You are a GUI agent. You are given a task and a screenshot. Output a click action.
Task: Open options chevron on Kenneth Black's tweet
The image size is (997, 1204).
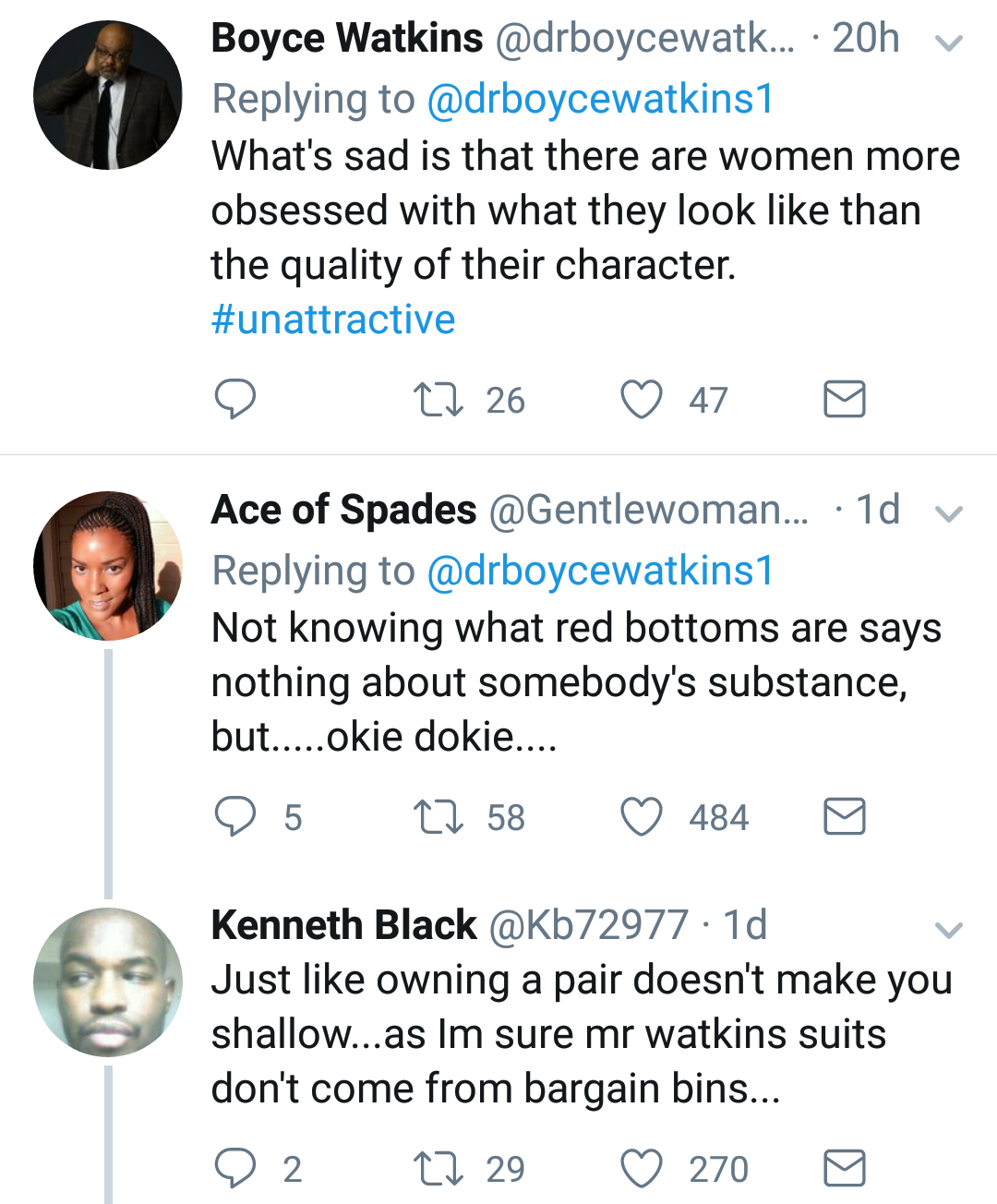pyautogui.click(x=949, y=930)
